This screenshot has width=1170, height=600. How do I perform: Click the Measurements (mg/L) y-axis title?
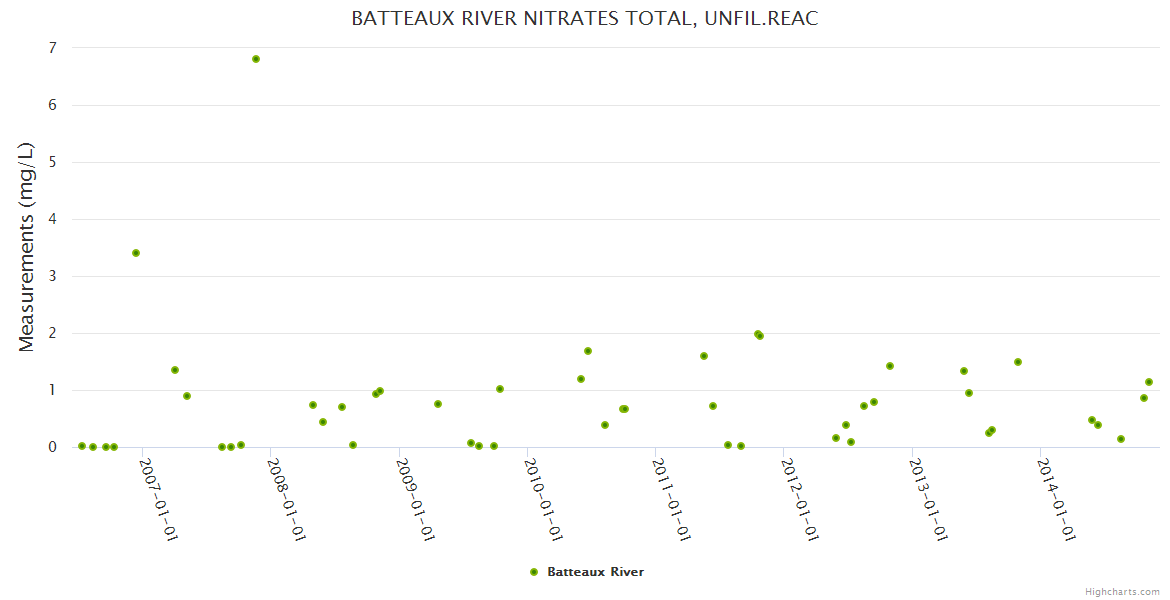click(27, 247)
